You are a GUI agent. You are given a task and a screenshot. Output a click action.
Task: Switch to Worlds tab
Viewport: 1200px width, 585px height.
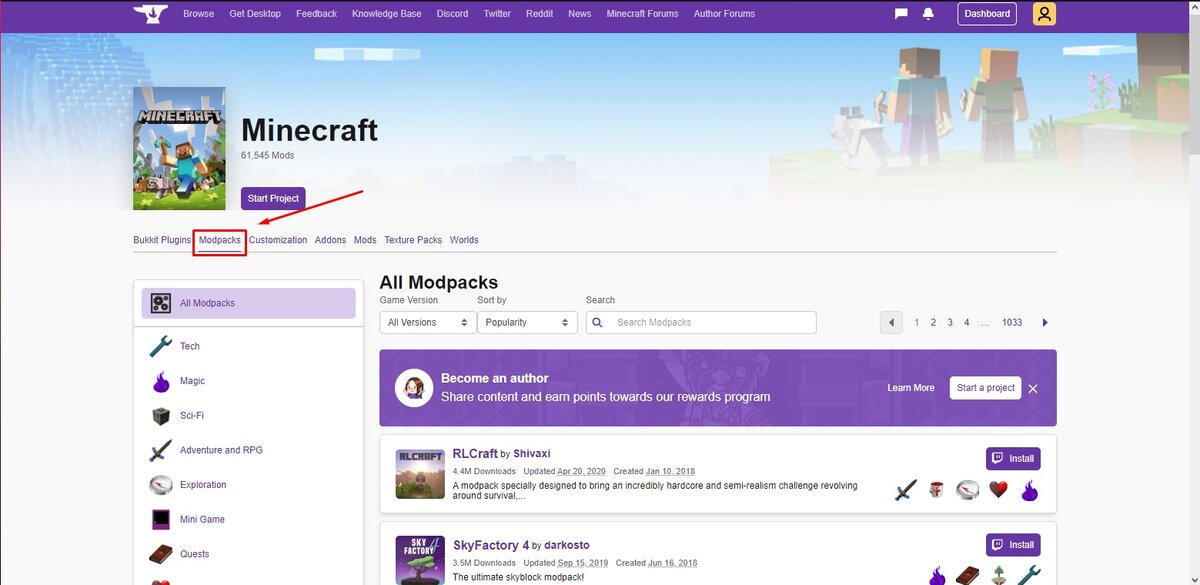(x=464, y=240)
